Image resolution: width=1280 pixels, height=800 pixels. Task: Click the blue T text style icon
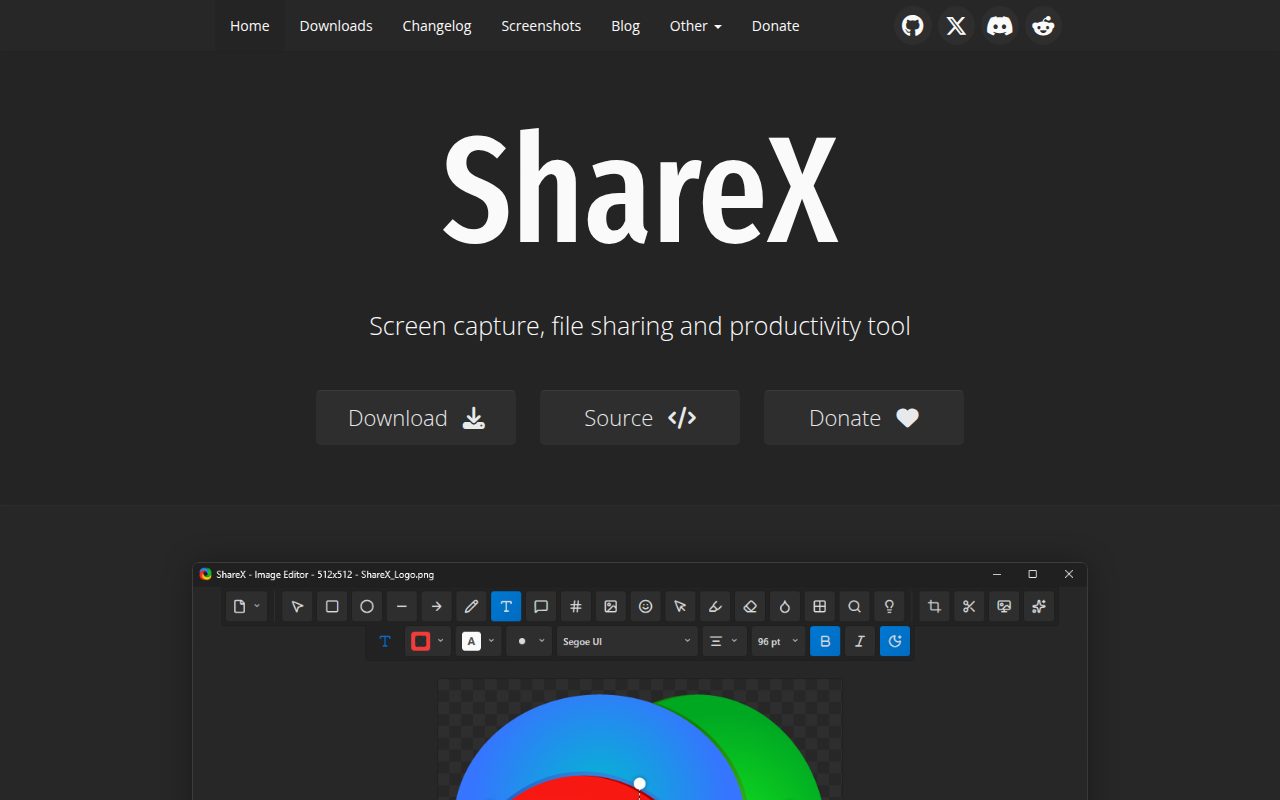385,641
